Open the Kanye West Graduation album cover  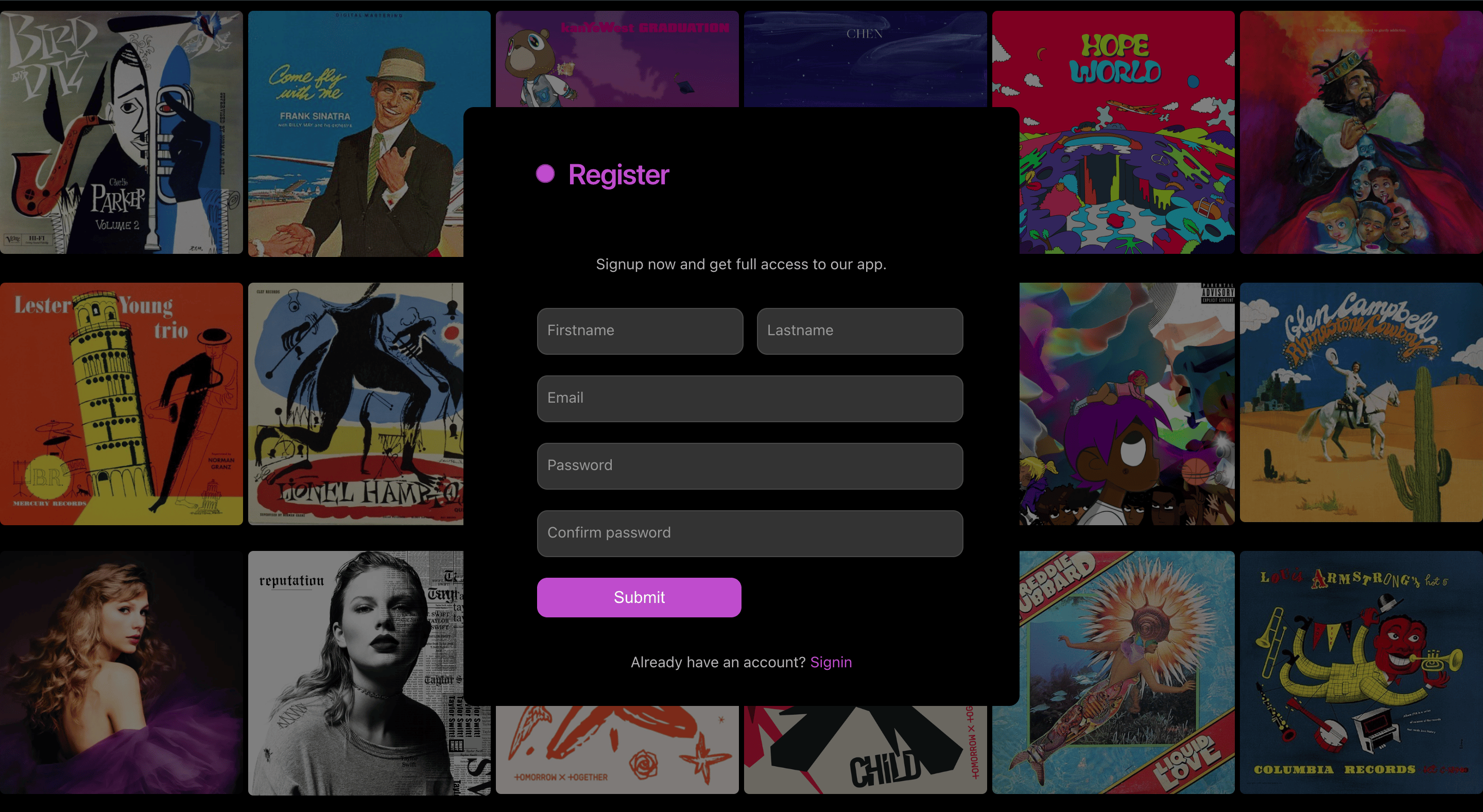coord(617,59)
